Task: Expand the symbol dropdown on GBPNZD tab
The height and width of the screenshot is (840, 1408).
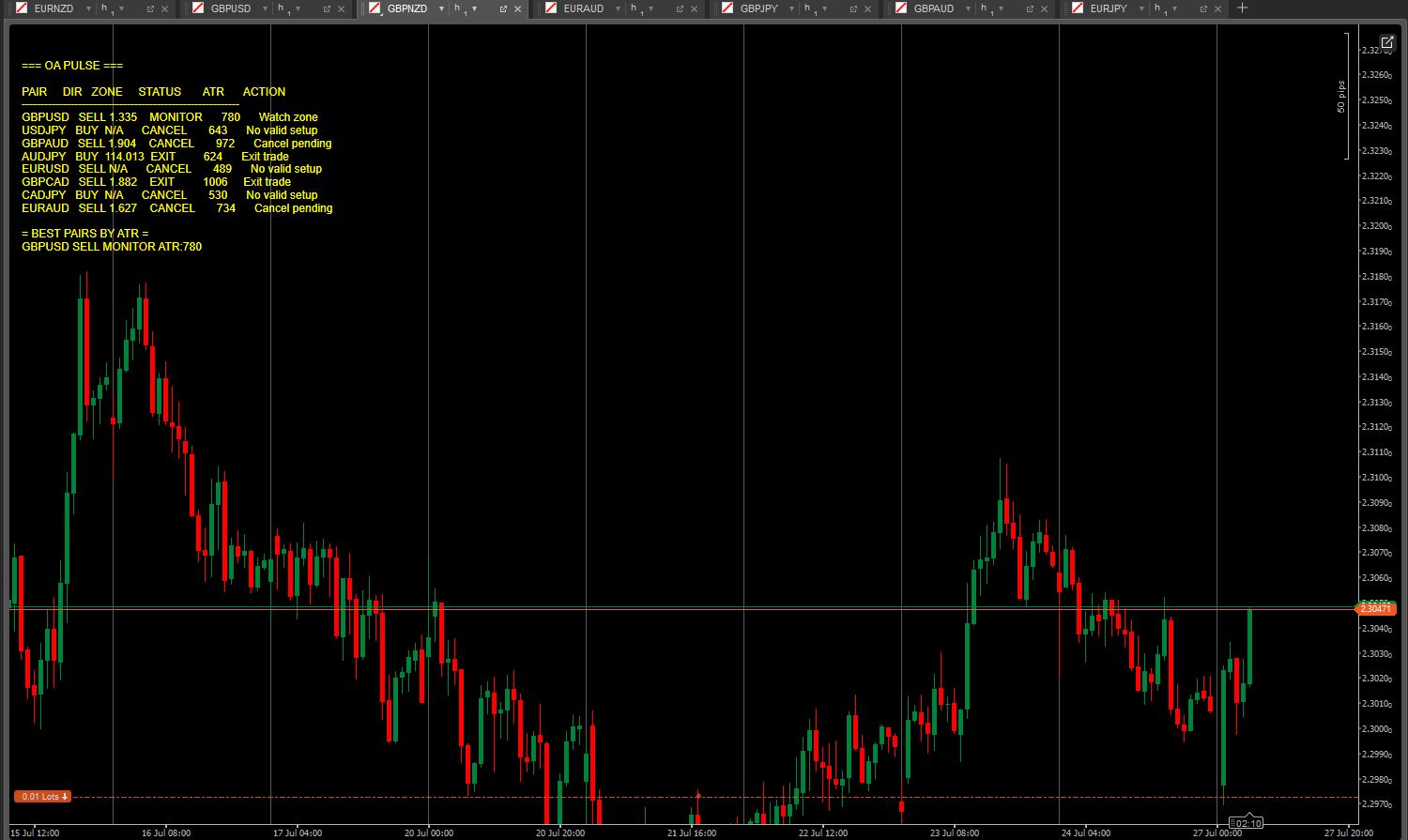Action: coord(441,8)
